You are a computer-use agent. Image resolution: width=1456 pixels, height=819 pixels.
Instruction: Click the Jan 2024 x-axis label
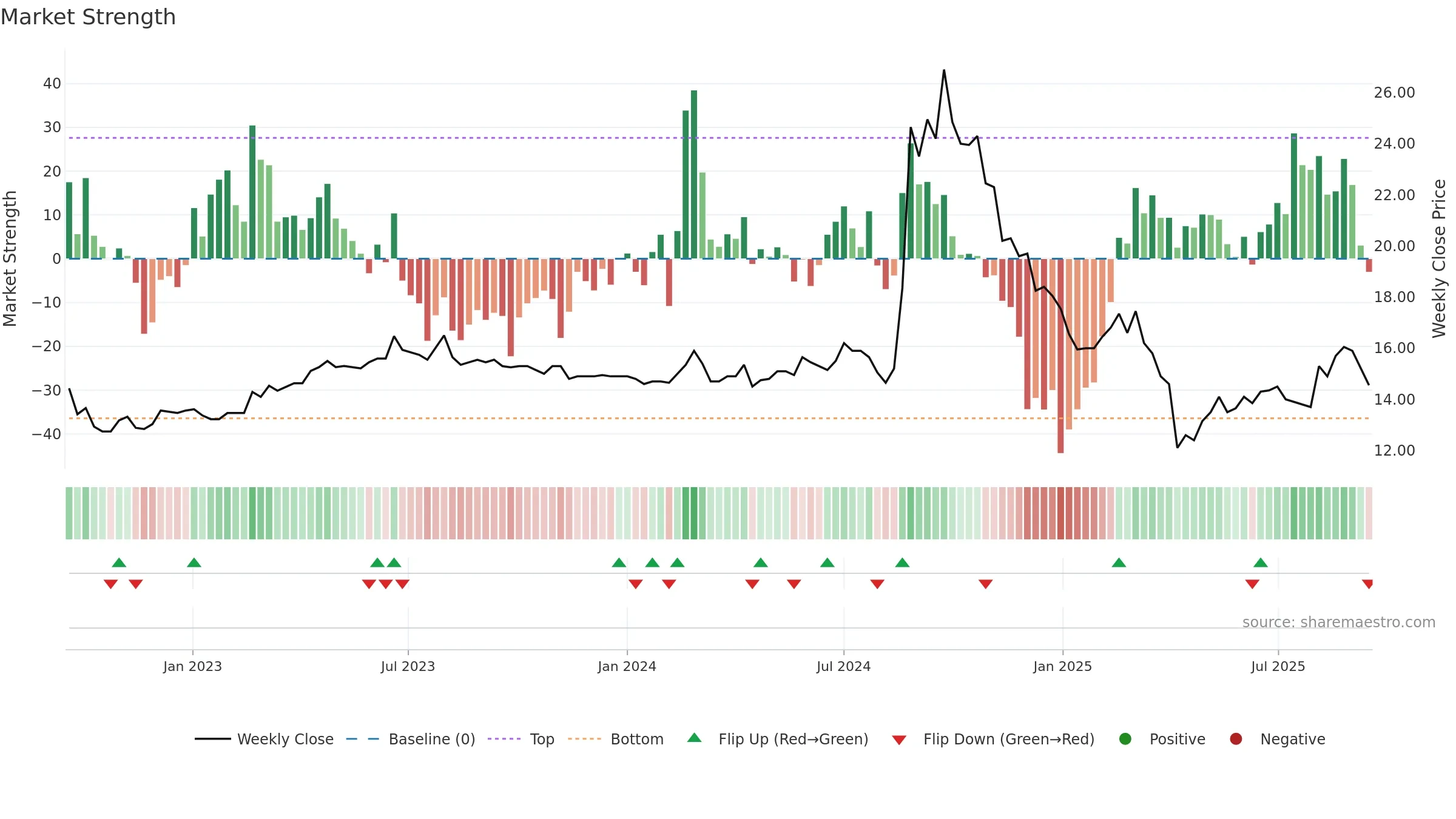(x=627, y=666)
